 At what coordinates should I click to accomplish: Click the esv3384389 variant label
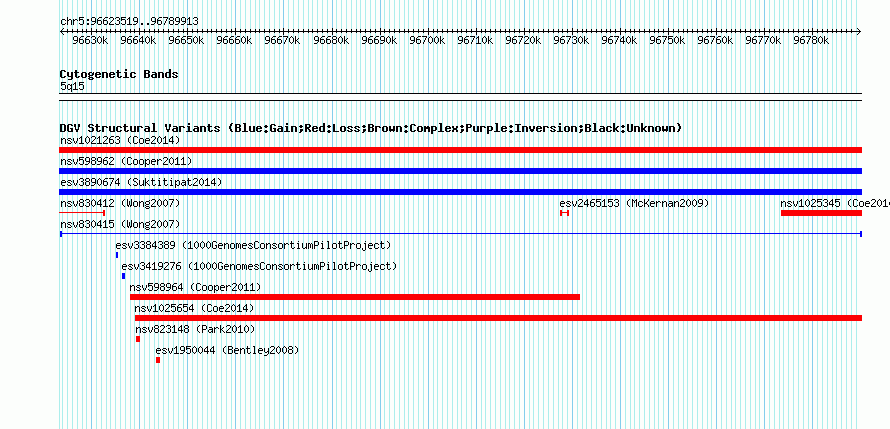pyautogui.click(x=253, y=245)
